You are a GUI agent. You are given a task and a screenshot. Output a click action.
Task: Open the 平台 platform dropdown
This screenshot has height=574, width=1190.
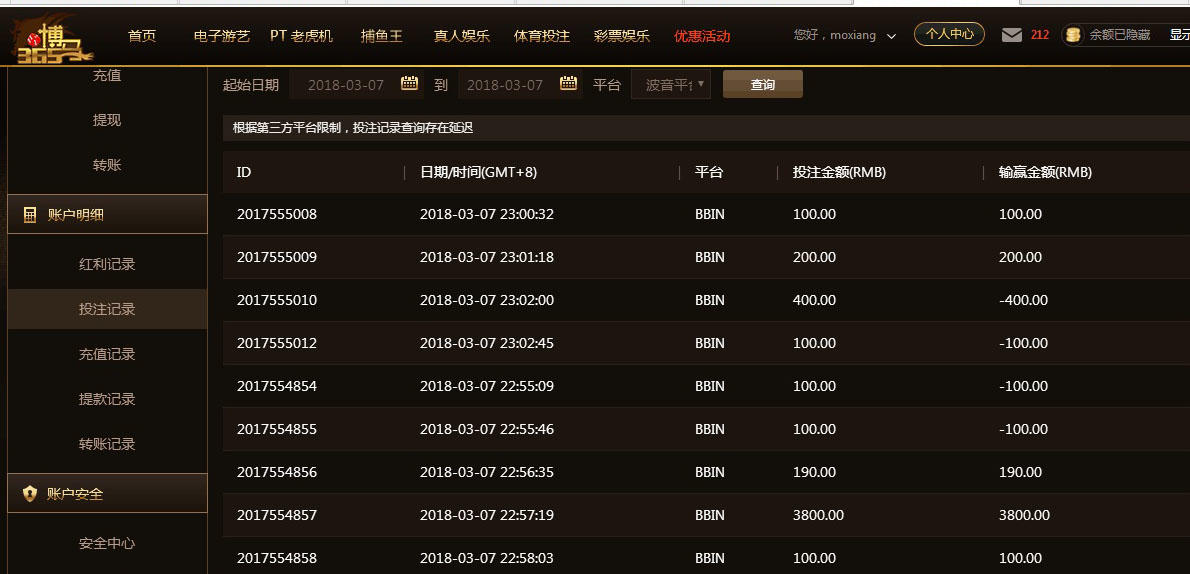tap(671, 84)
